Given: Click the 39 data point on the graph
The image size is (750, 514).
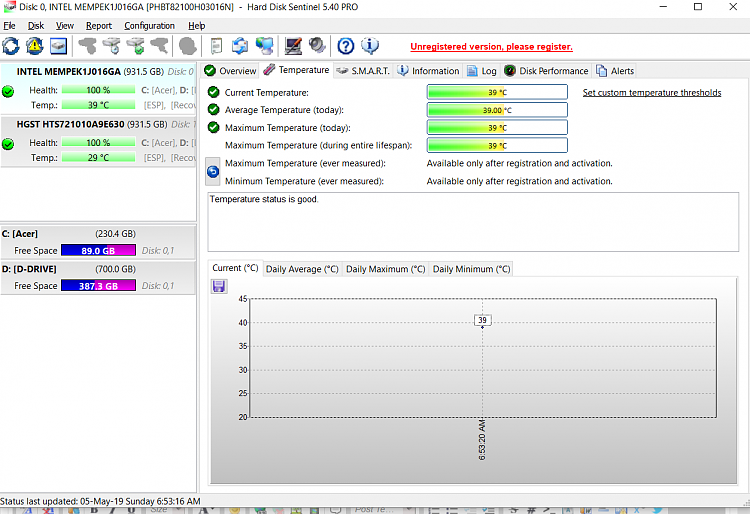Looking at the screenshot, I should (482, 321).
